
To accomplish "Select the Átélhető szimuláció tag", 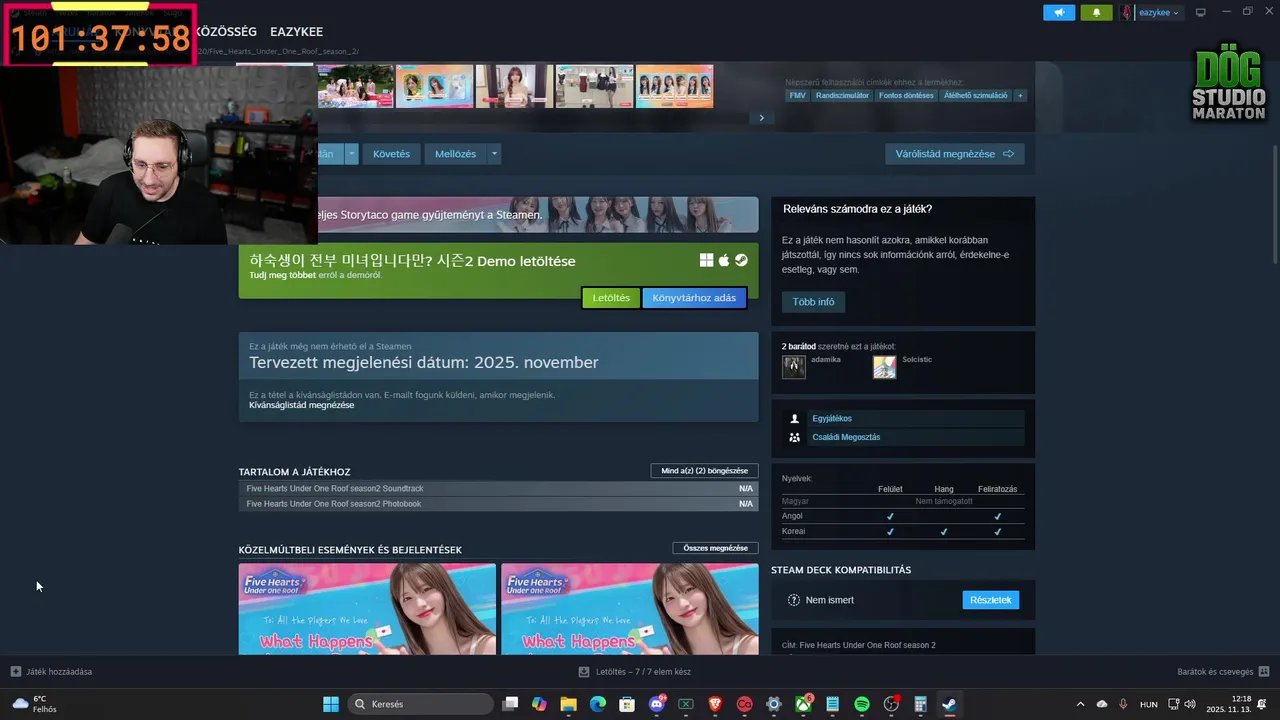I will pos(976,95).
